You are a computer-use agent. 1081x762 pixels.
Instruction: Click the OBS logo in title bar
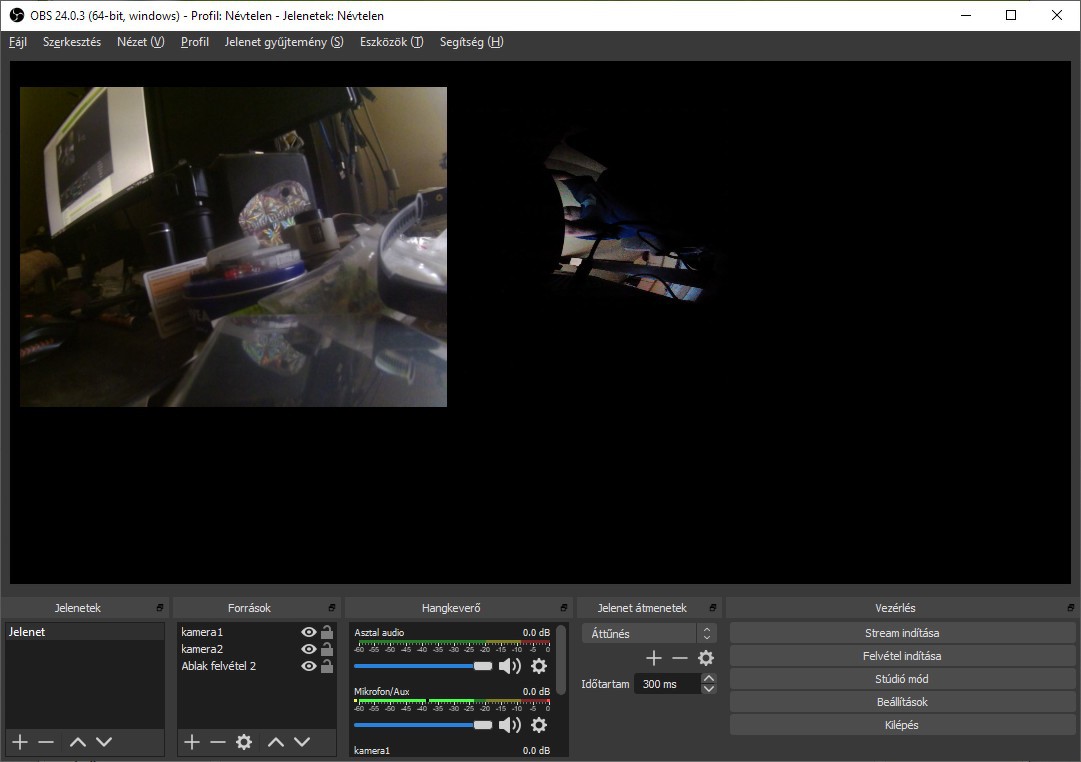click(x=17, y=15)
